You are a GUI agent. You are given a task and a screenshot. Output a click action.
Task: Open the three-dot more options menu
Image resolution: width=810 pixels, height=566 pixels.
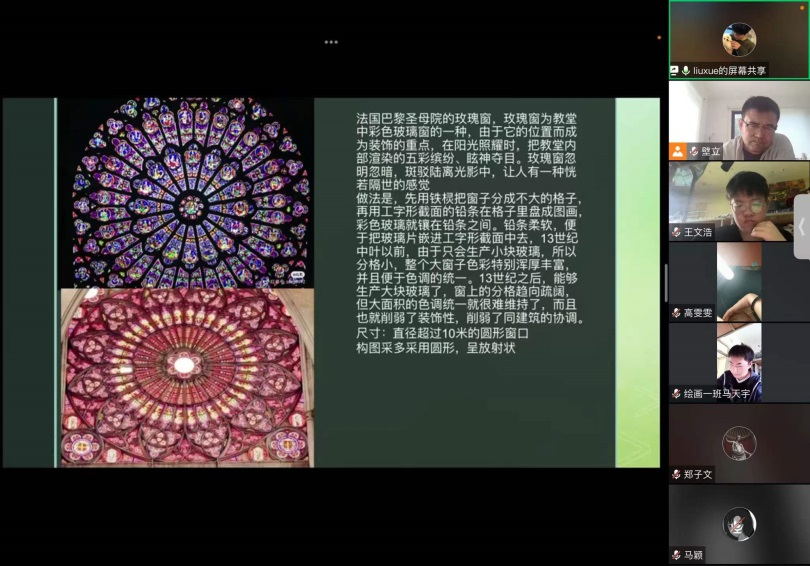331,42
